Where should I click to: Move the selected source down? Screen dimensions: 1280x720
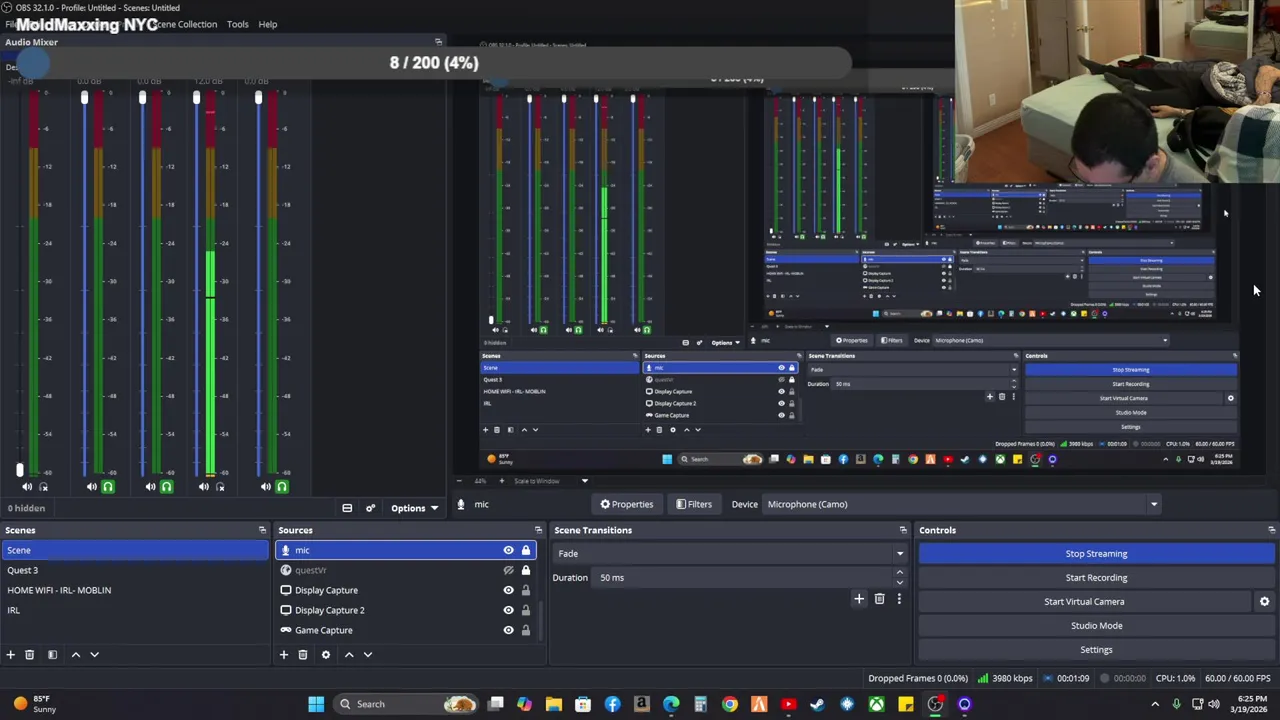pos(367,655)
